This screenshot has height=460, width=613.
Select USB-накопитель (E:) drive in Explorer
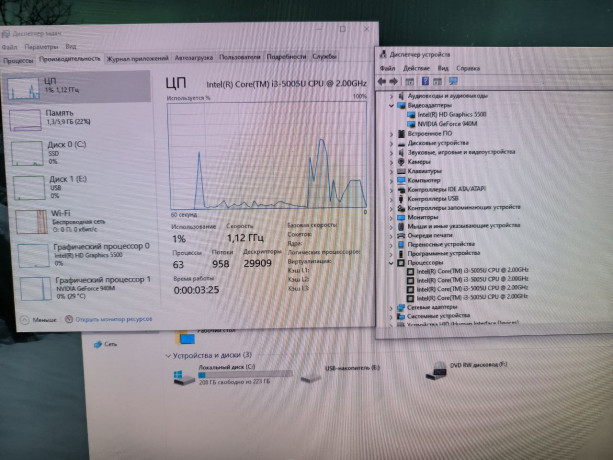(341, 373)
